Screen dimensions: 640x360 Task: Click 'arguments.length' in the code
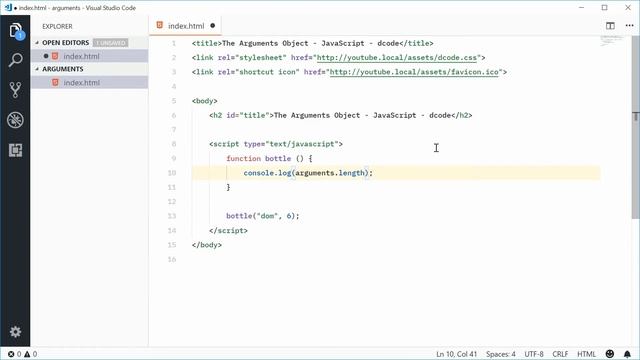pos(330,173)
